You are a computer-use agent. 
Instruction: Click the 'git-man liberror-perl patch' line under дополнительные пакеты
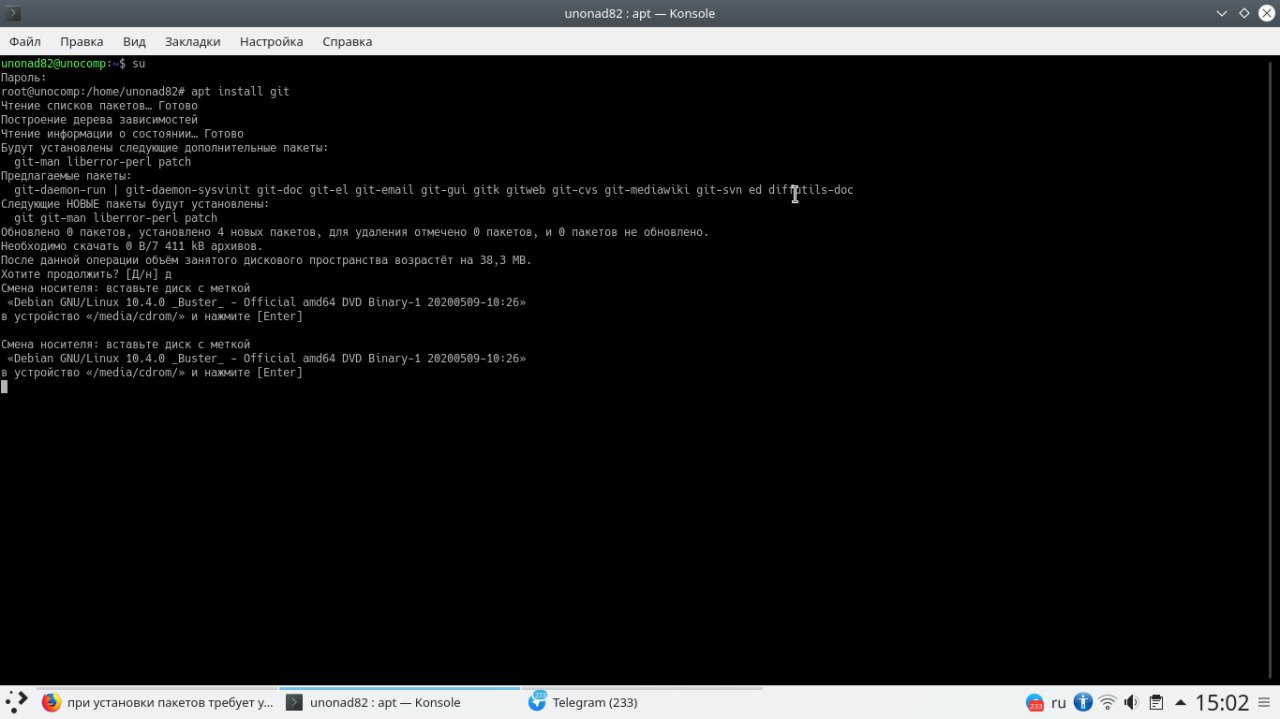pyautogui.click(x=102, y=162)
